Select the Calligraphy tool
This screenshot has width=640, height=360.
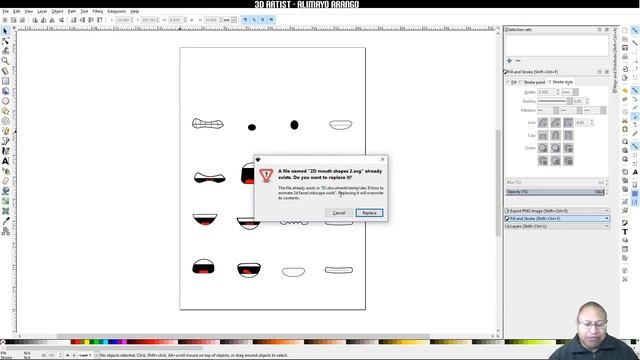(5, 151)
